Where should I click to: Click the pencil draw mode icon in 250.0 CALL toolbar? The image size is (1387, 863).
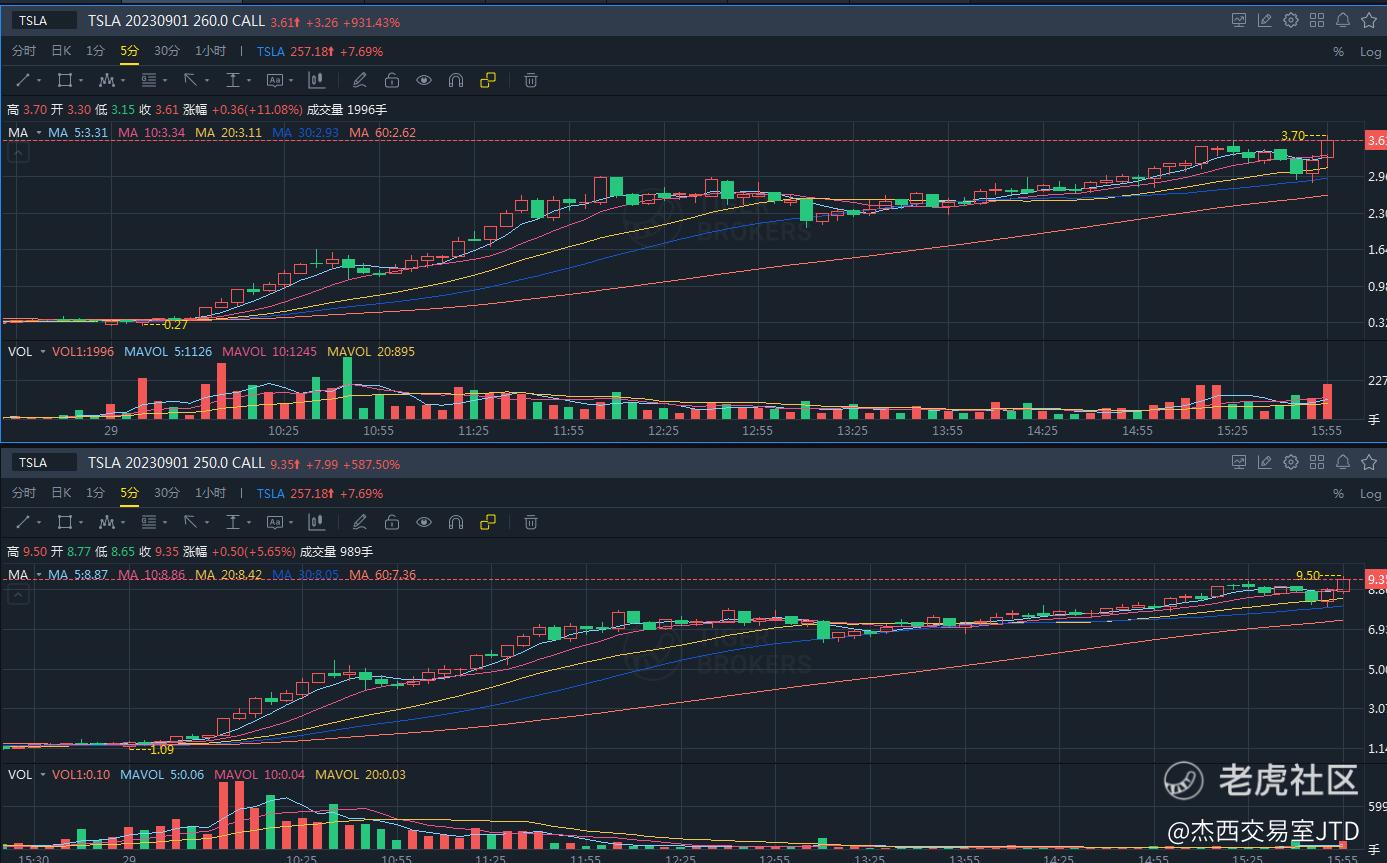point(360,522)
